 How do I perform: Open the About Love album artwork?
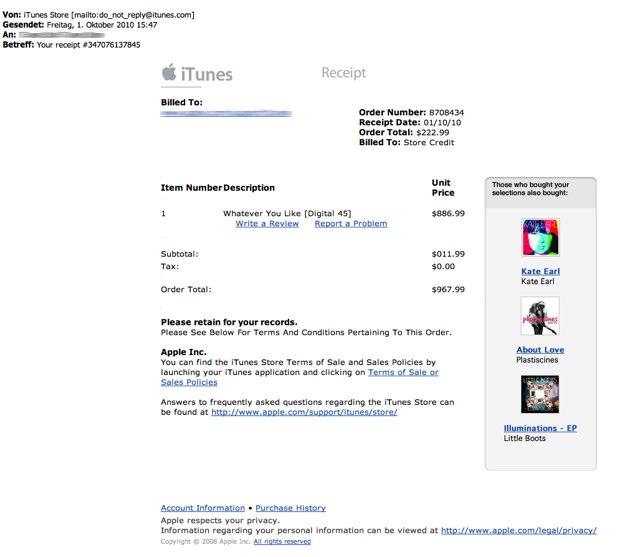540,316
